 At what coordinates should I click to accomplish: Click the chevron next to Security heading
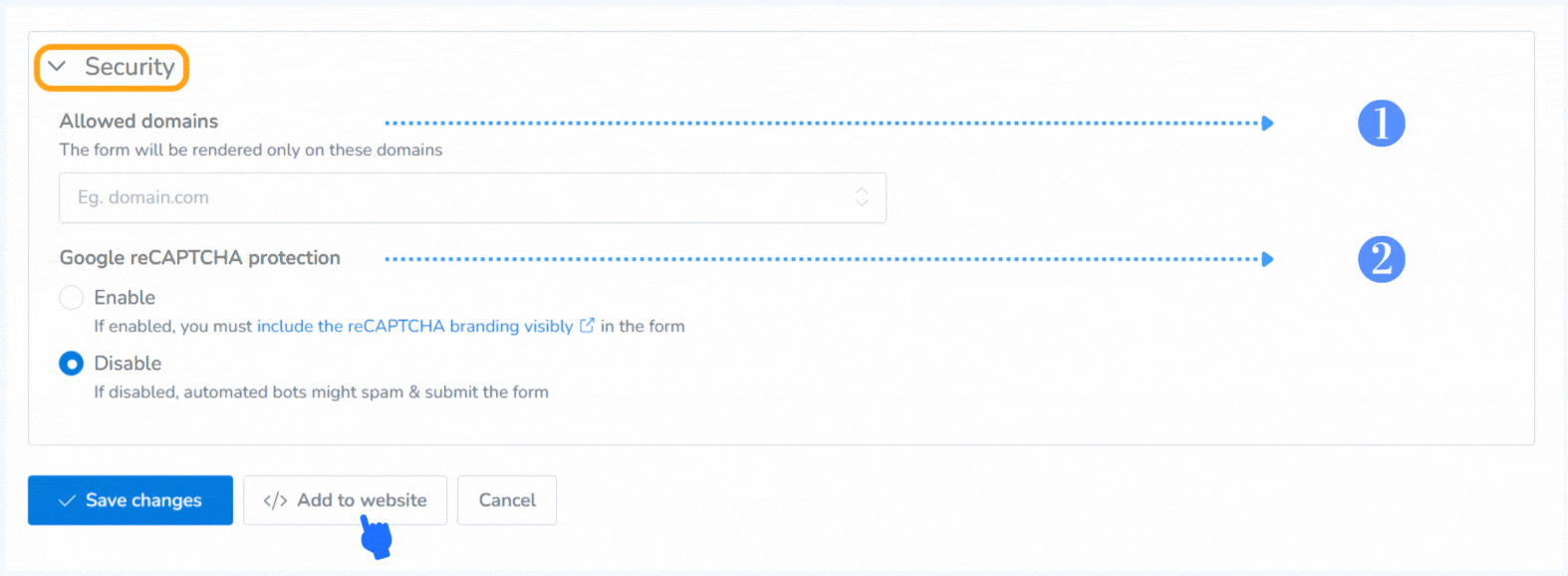coord(57,66)
